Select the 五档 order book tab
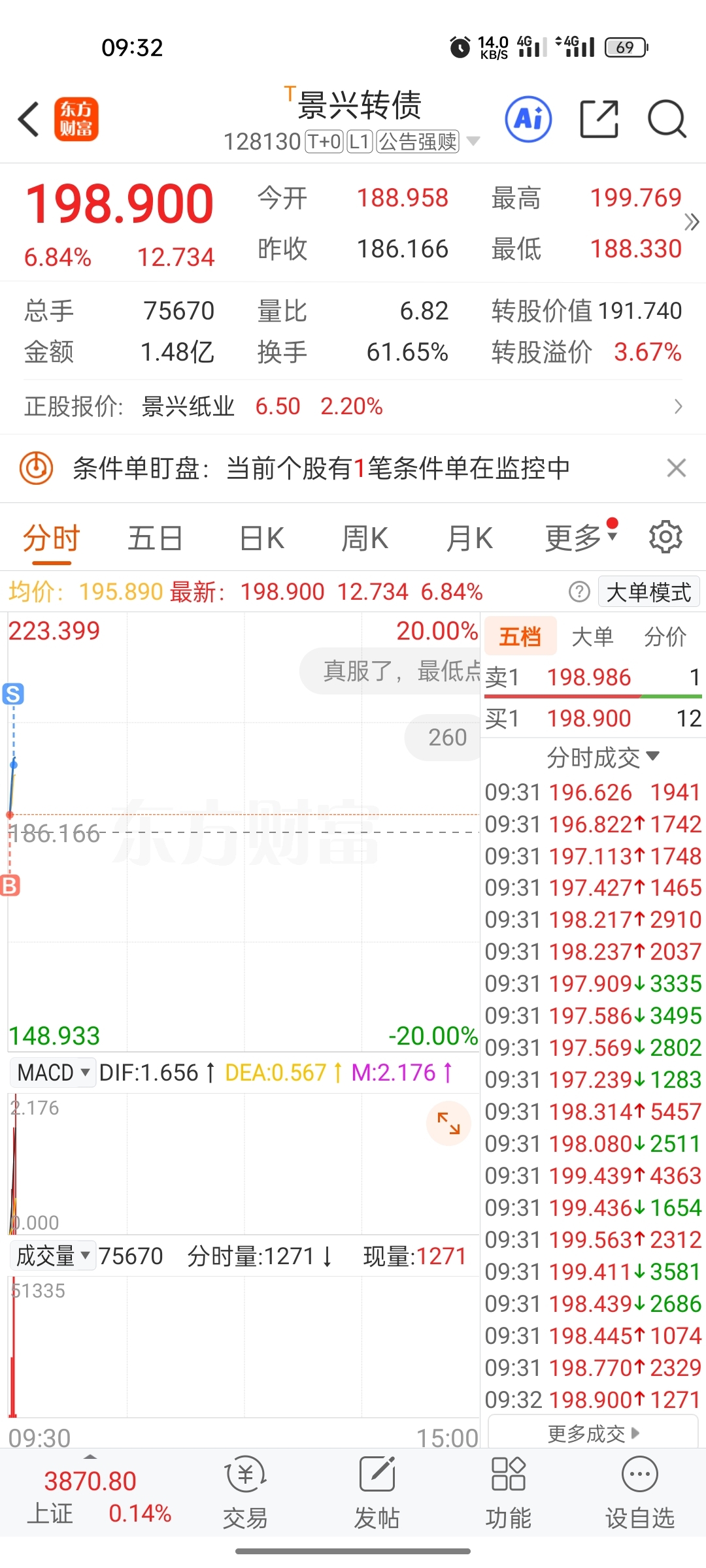 tap(520, 636)
